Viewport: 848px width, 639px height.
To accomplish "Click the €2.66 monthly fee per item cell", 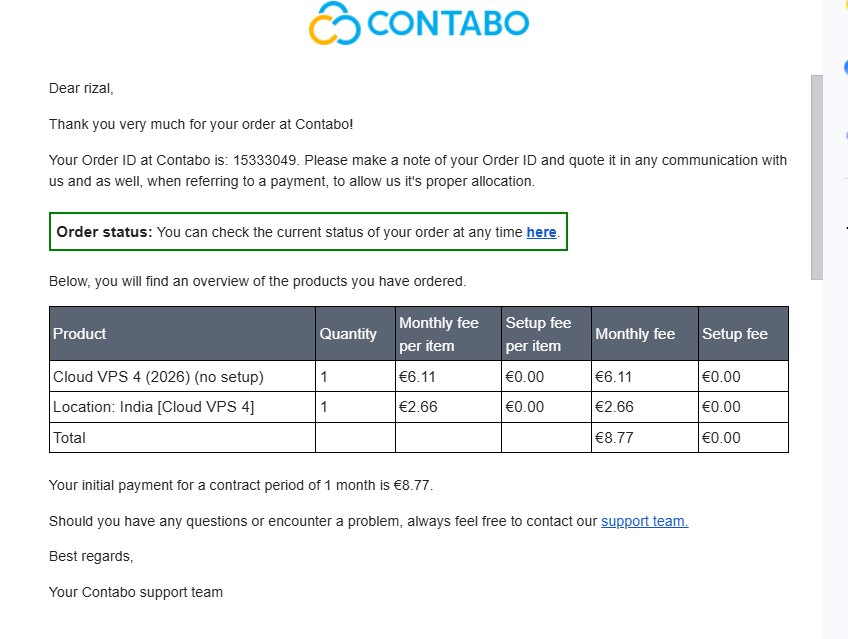I will tap(448, 407).
